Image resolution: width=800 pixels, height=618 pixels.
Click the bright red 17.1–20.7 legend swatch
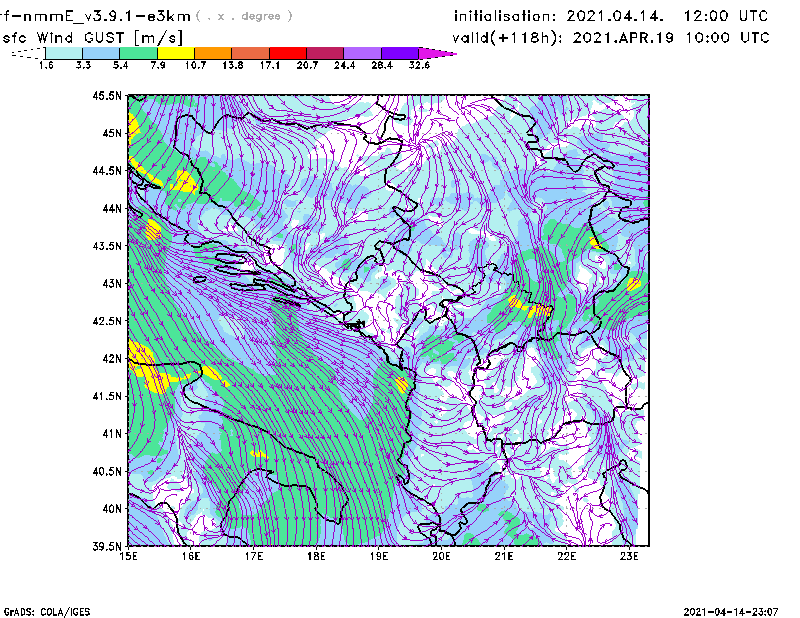click(x=288, y=53)
